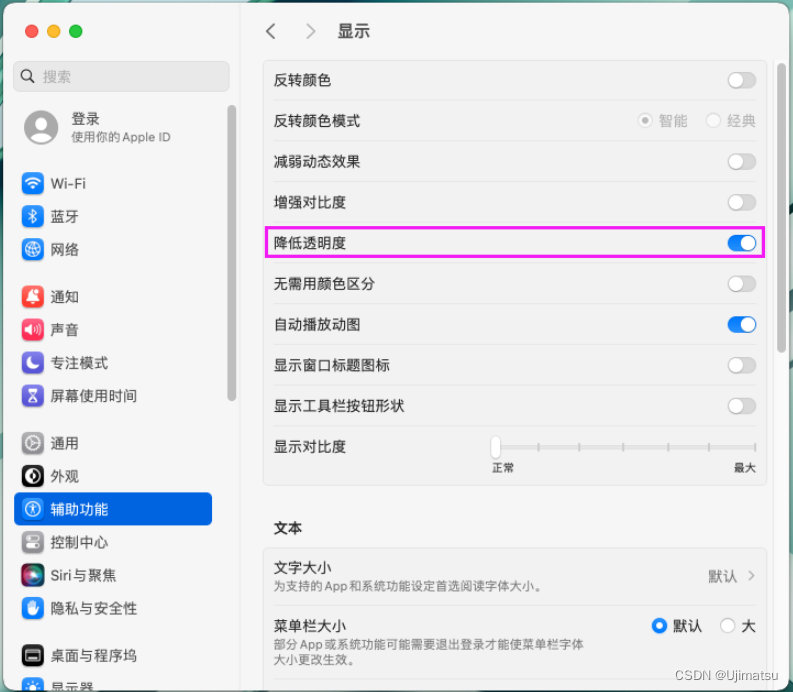Open the Appearance (外观) icon
Screen dimensions: 793x692
point(33,476)
